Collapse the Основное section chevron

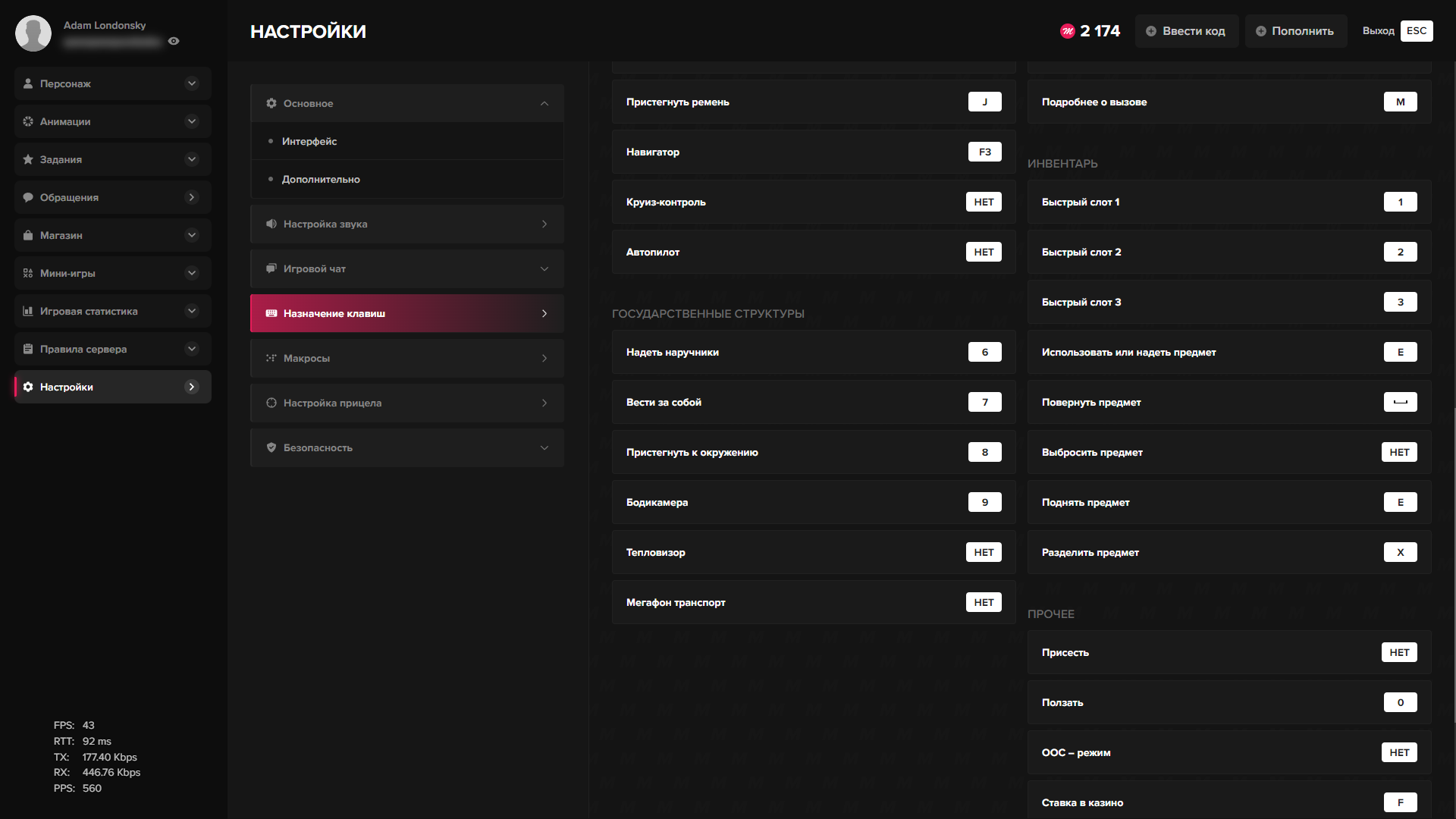(544, 103)
